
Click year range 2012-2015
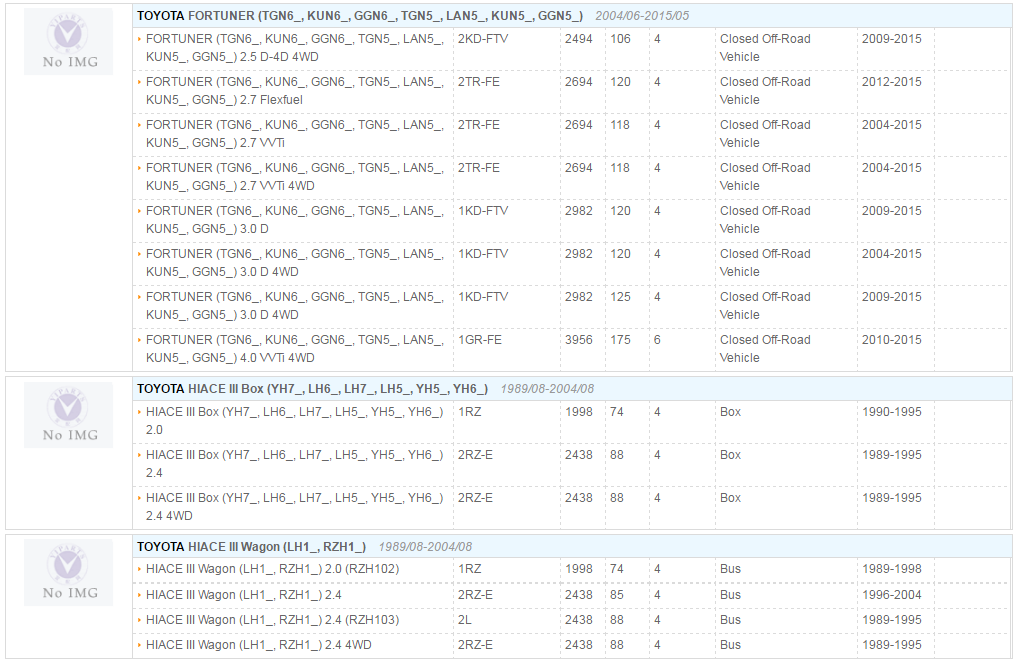click(892, 82)
